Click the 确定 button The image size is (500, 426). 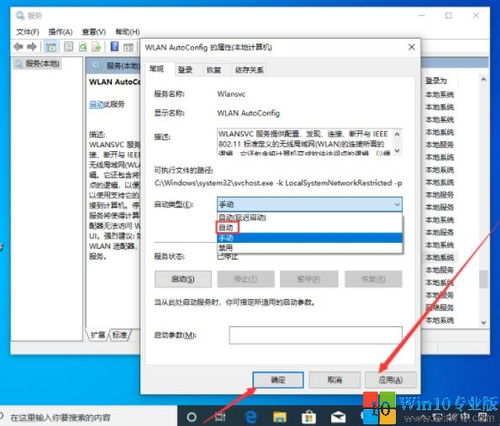click(278, 380)
